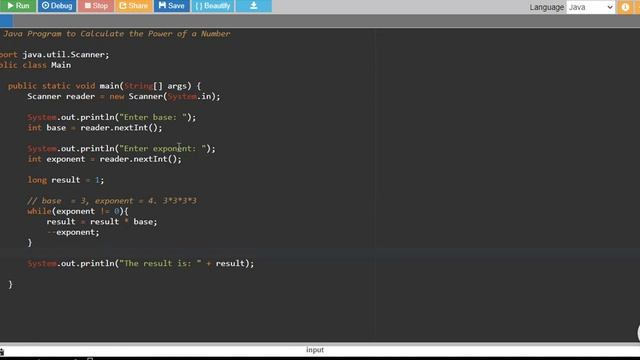The image size is (640, 360).
Task: Save the current code
Action: pos(171,6)
